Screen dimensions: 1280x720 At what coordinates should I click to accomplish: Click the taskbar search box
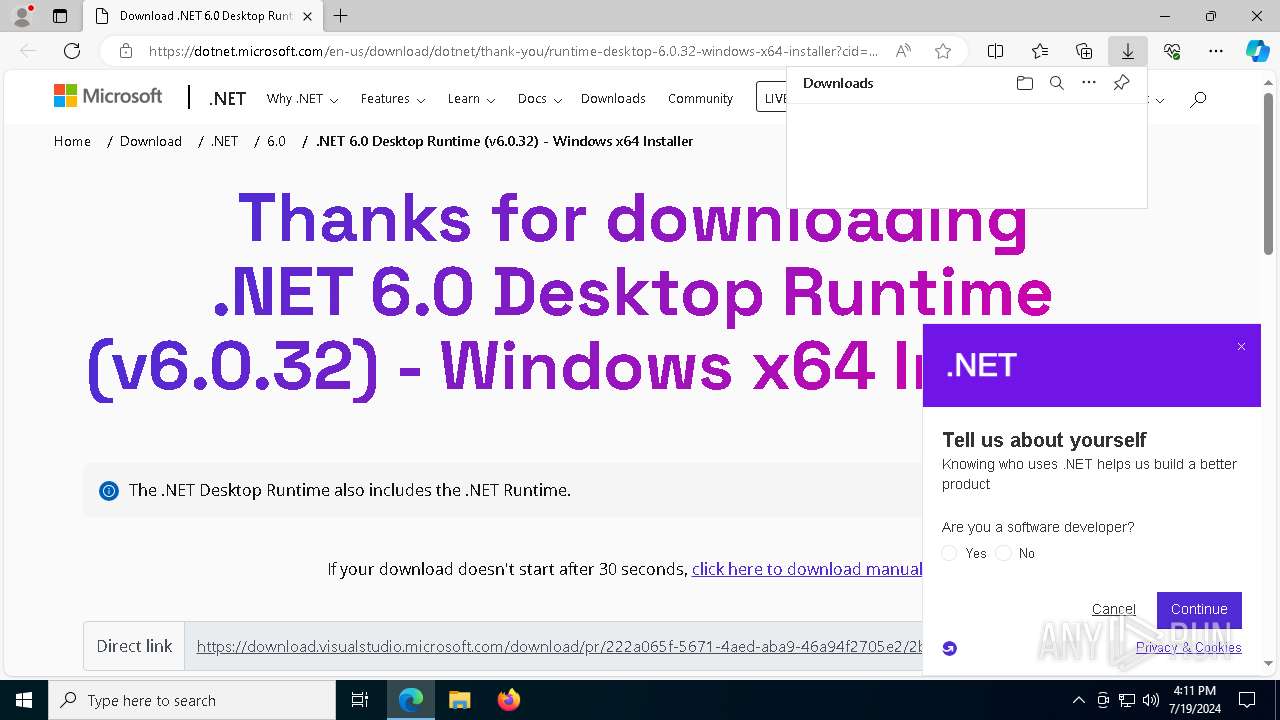[x=192, y=700]
